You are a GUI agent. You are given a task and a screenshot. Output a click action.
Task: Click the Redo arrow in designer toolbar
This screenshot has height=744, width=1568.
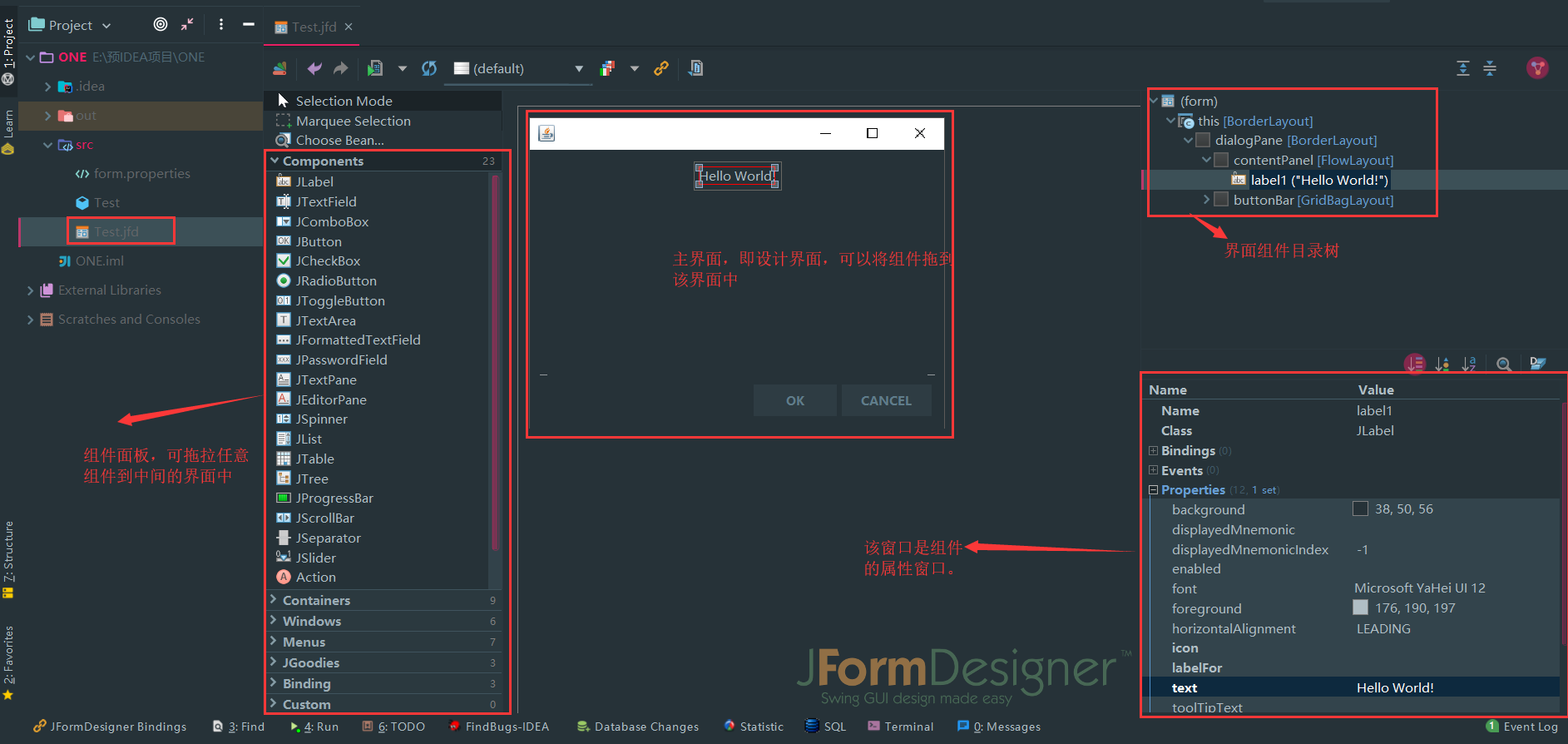coord(341,68)
